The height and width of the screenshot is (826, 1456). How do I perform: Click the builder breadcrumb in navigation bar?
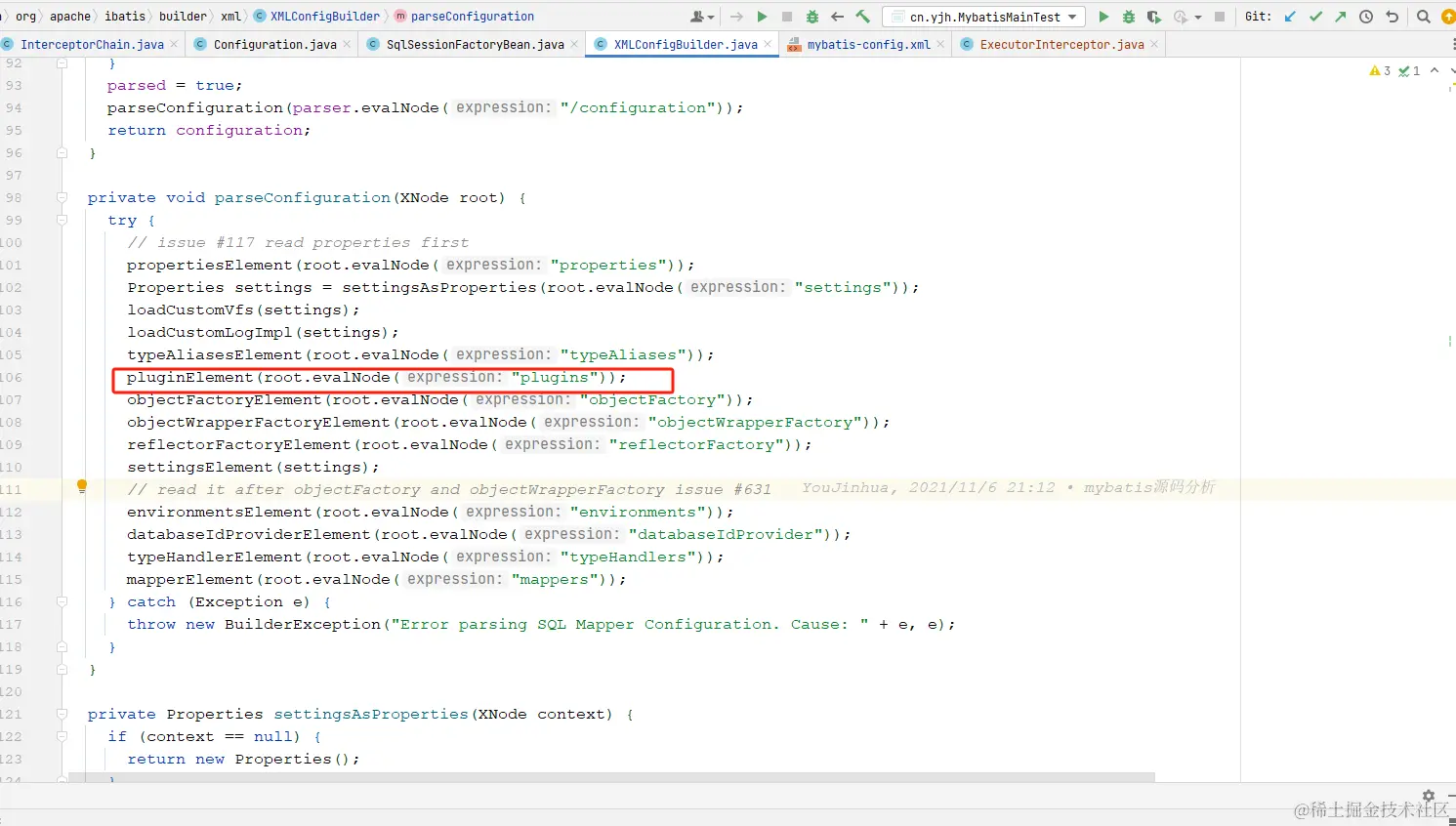183,17
